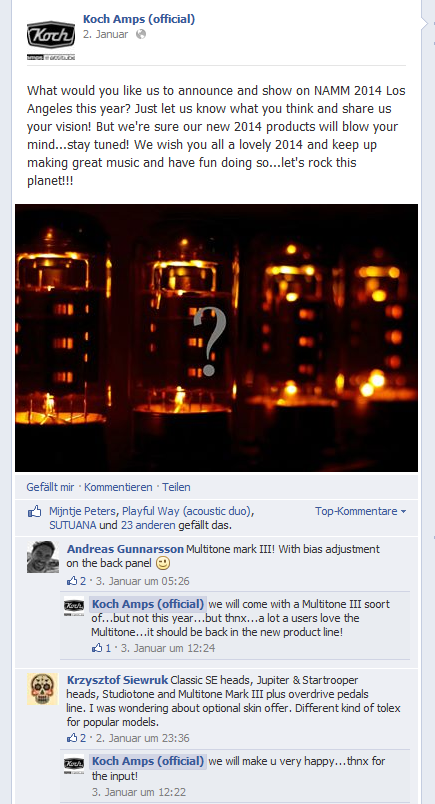The height and width of the screenshot is (804, 435).
Task: Open the Koch Amps (official) page title link
Action: point(139,19)
